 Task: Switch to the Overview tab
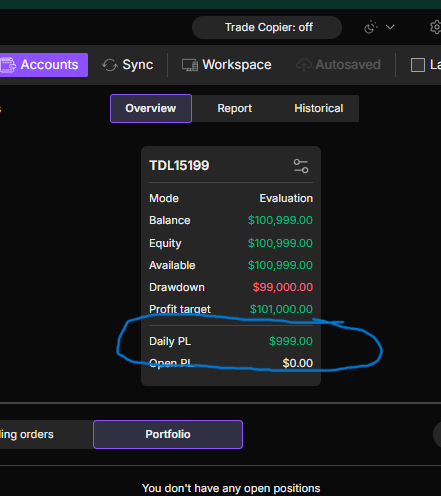[151, 108]
